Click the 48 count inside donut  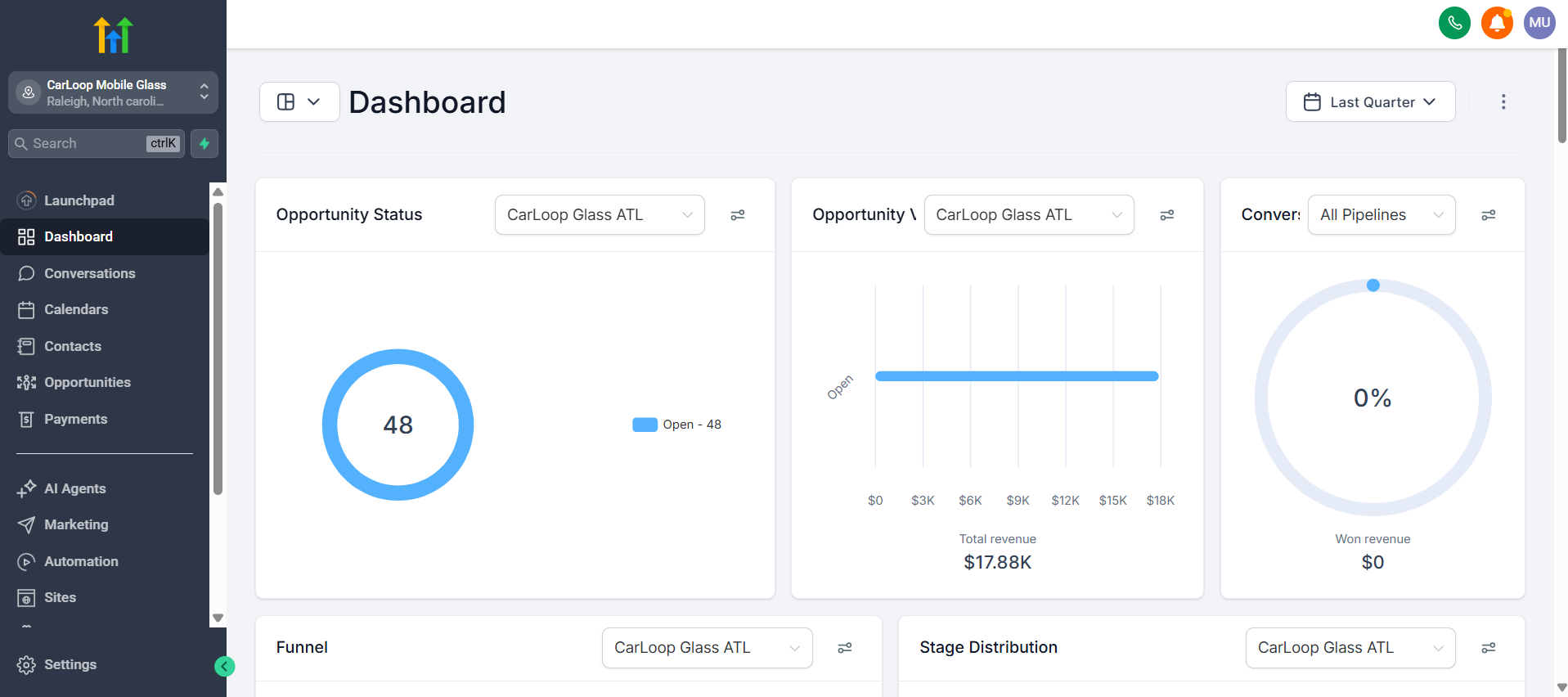[398, 425]
